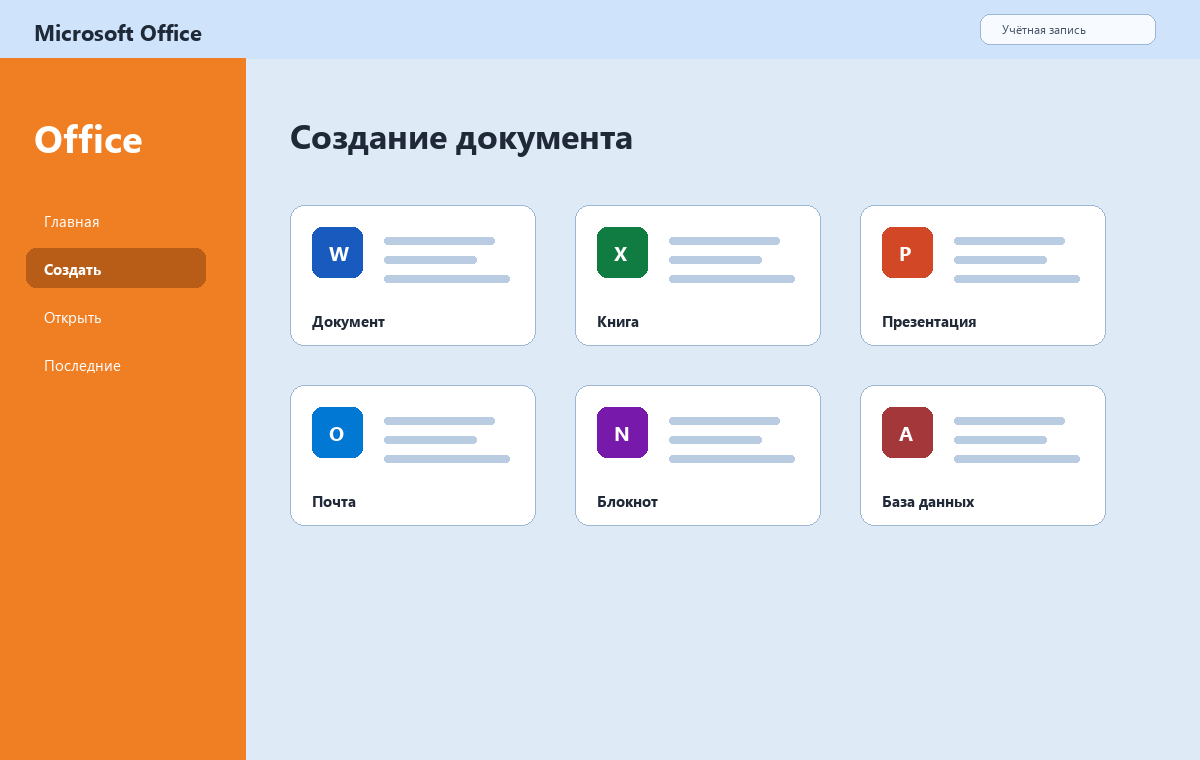
Task: Click the purple OneNote icon
Action: coord(622,433)
